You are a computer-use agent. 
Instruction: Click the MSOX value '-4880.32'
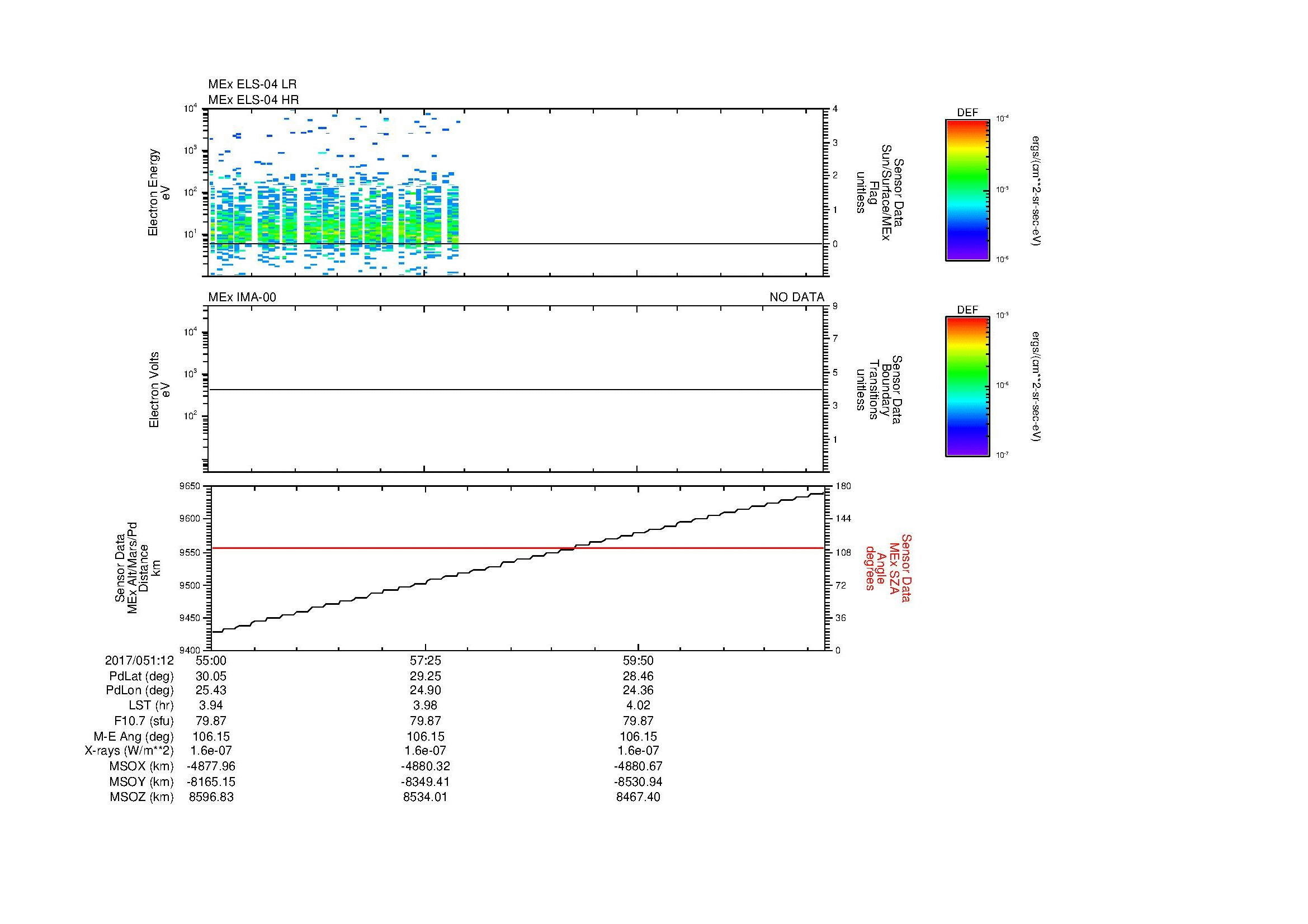tap(425, 766)
